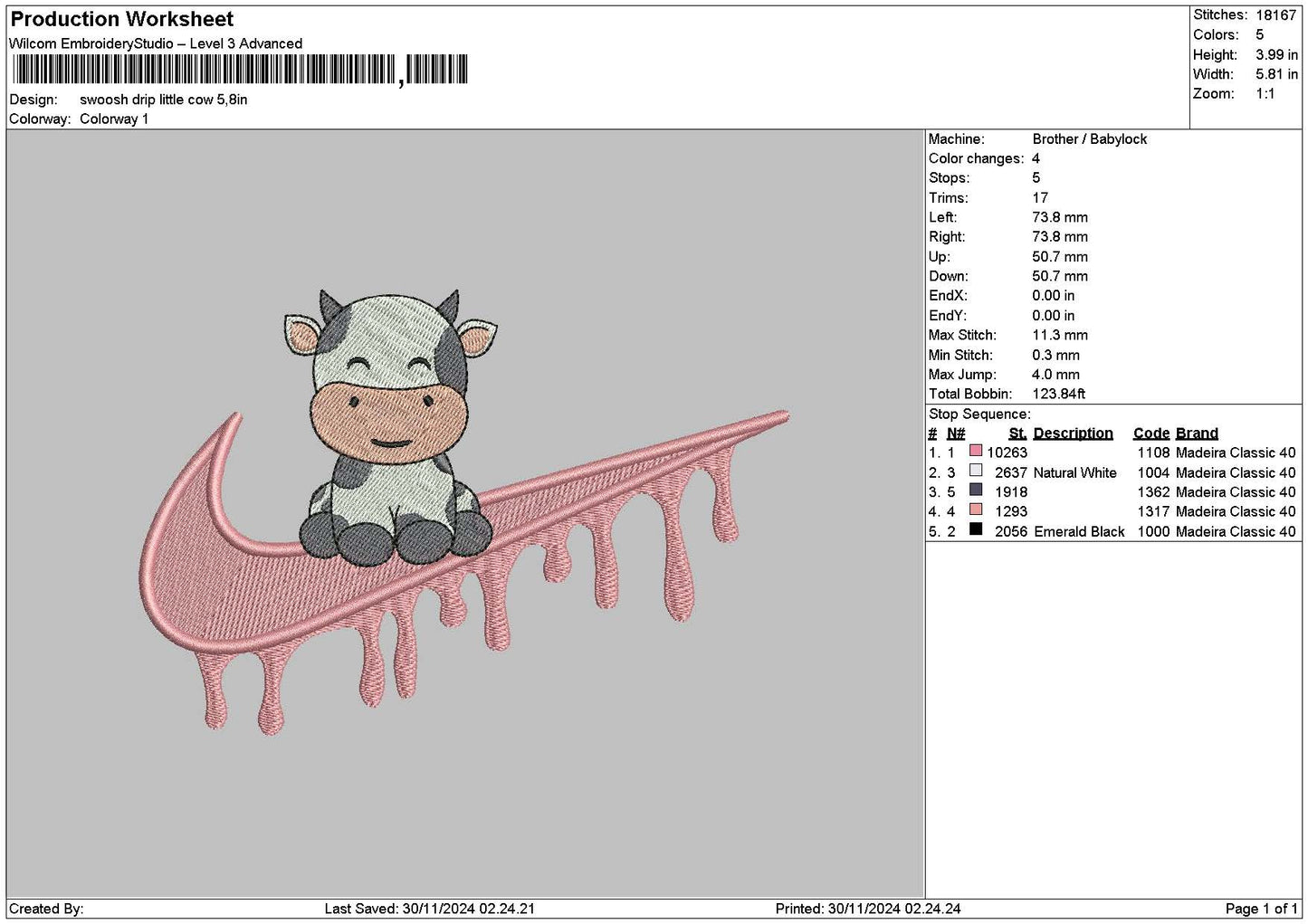Click the Min Stitch value 0.3 mm

[x=1057, y=356]
